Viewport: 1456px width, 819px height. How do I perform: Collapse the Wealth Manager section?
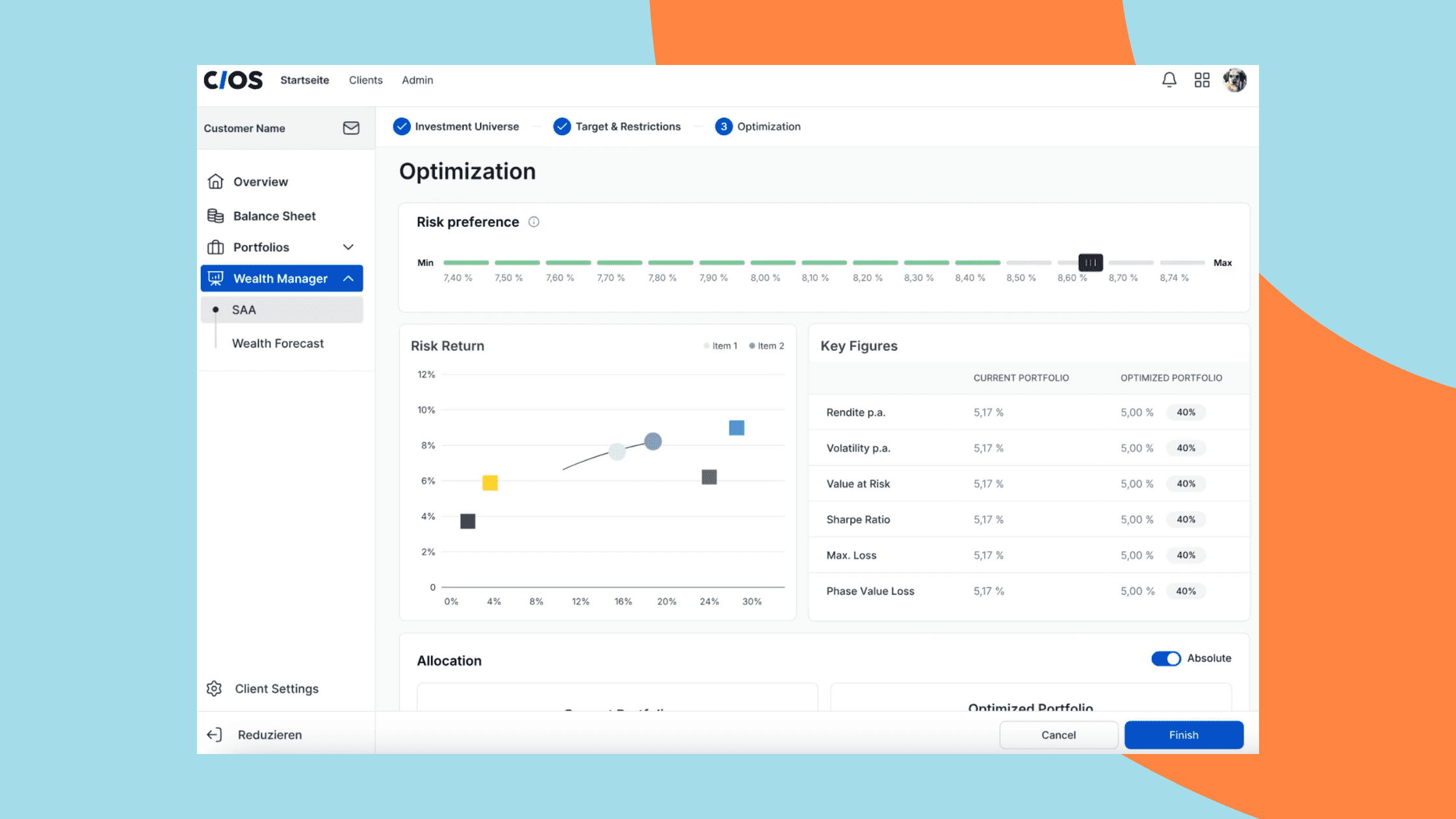(x=348, y=278)
